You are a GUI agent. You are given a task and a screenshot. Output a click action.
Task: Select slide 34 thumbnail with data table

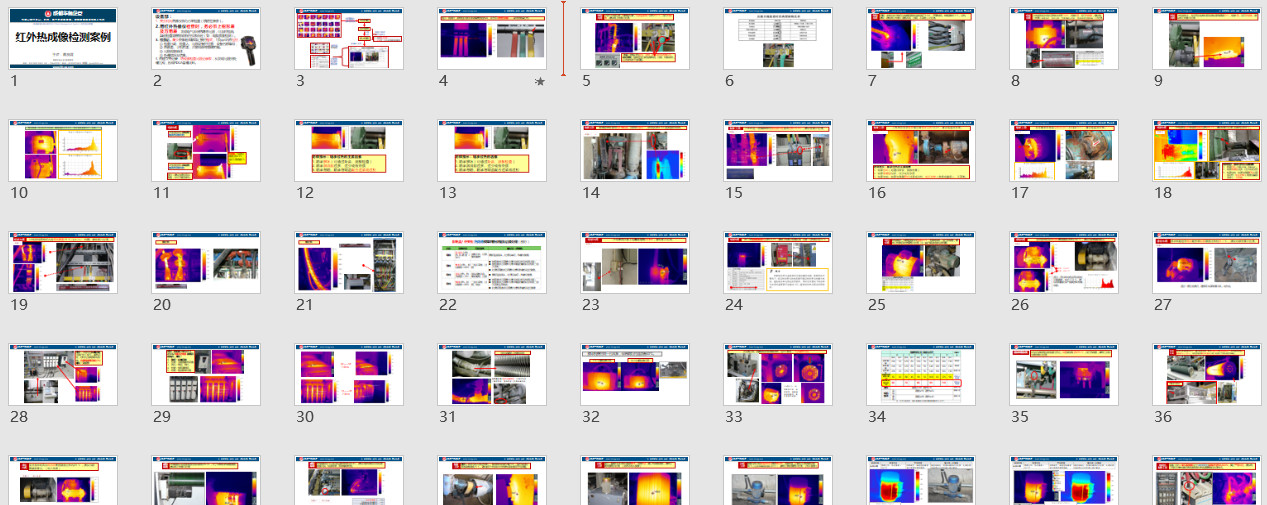(921, 375)
